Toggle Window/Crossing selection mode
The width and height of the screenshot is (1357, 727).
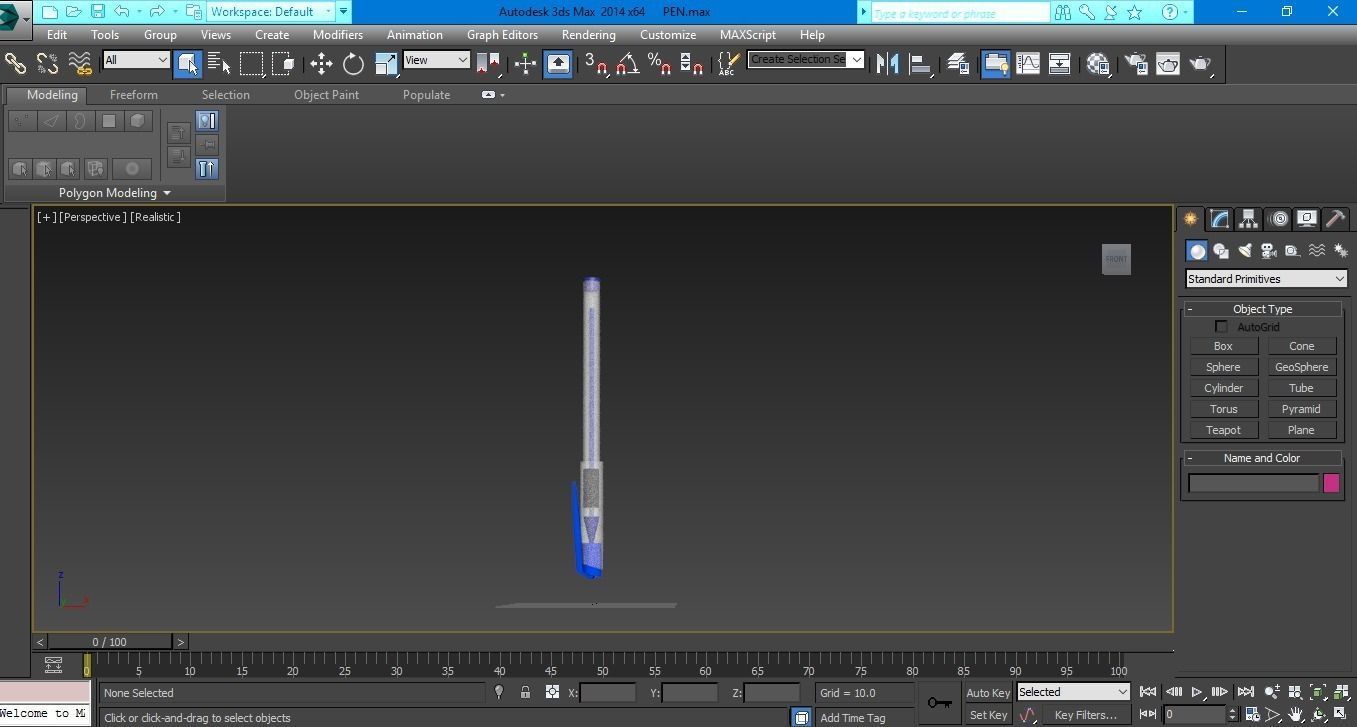[x=283, y=64]
